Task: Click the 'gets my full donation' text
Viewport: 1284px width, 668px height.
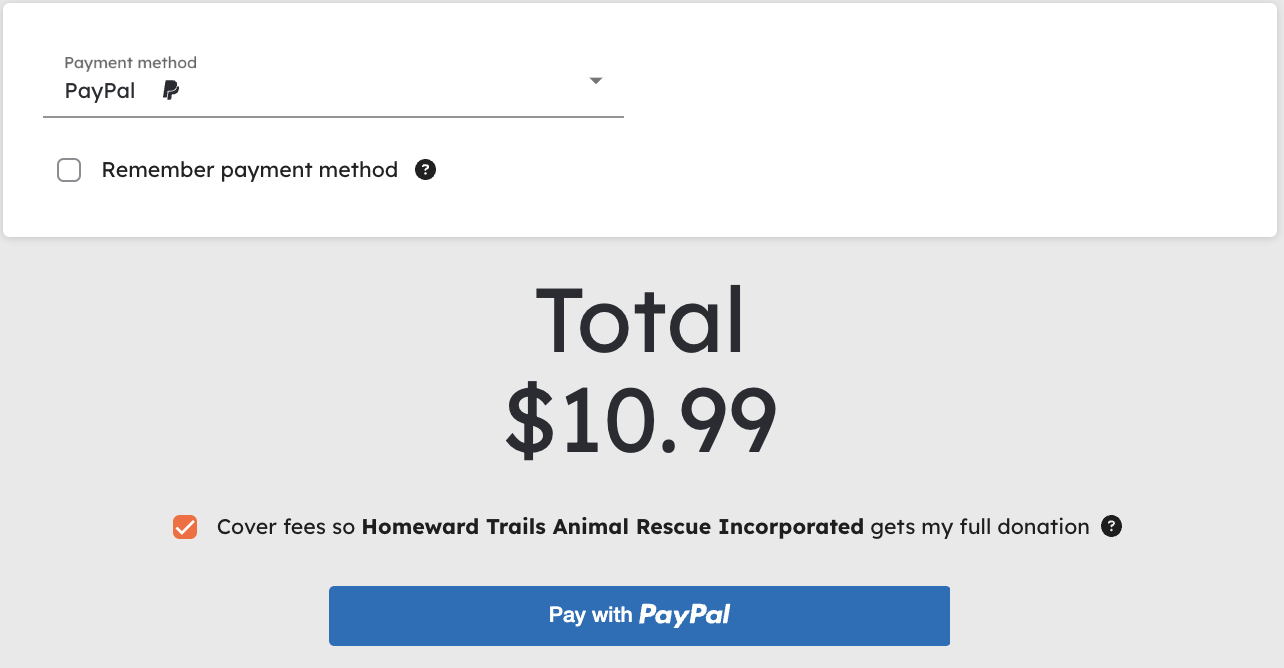Action: (980, 527)
